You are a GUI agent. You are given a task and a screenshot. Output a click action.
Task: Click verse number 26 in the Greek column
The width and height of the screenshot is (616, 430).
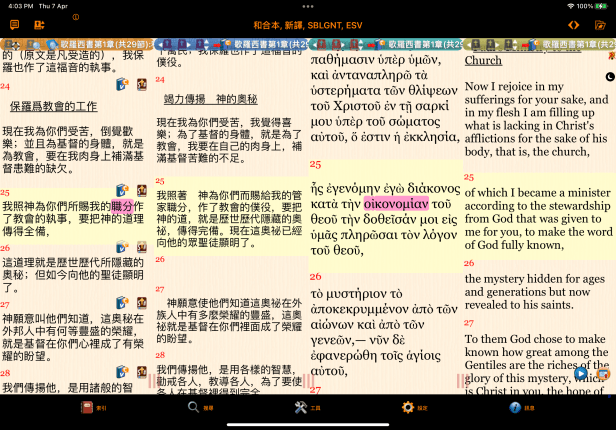(x=315, y=276)
